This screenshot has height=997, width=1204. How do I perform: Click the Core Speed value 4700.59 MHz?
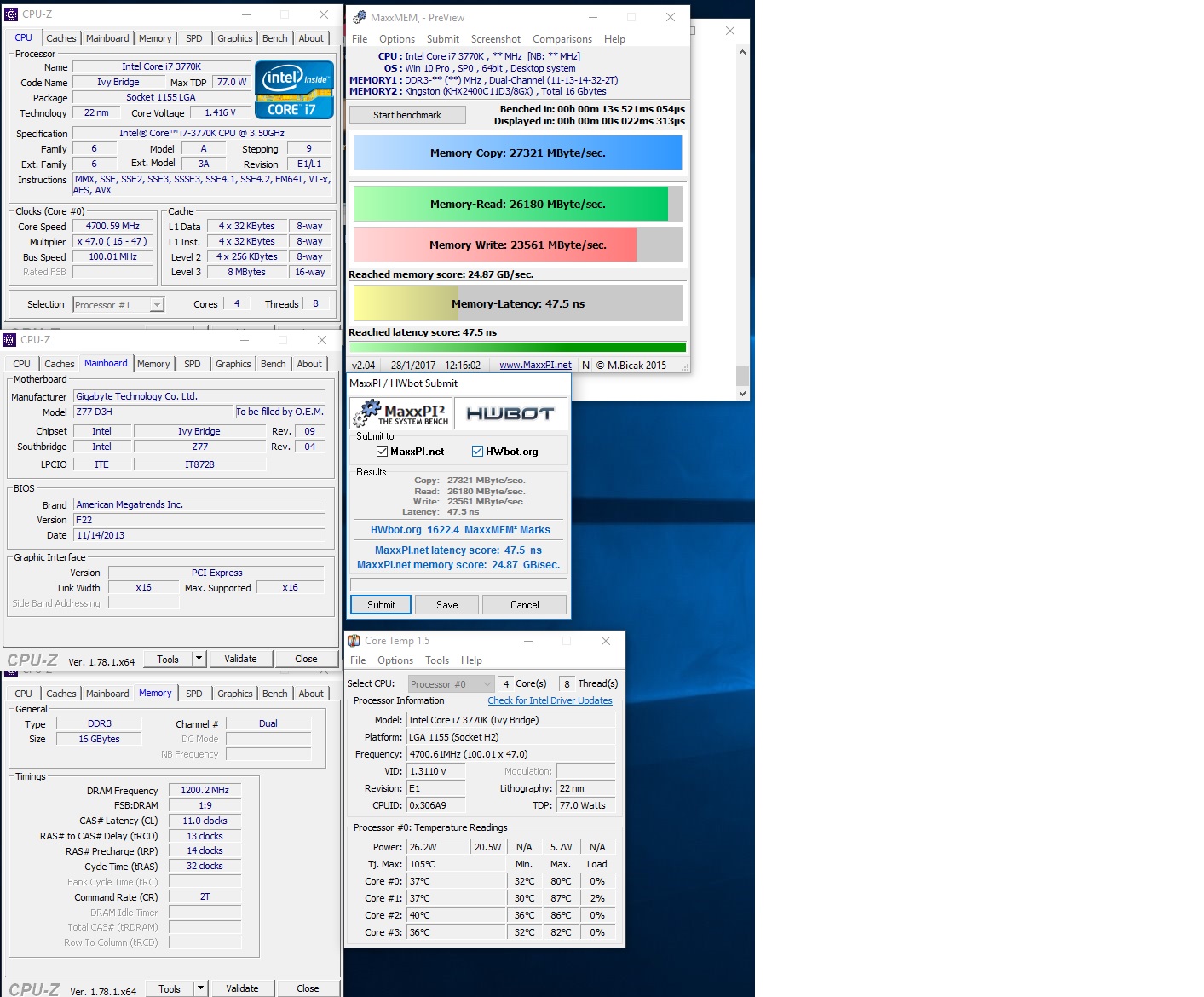(112, 227)
